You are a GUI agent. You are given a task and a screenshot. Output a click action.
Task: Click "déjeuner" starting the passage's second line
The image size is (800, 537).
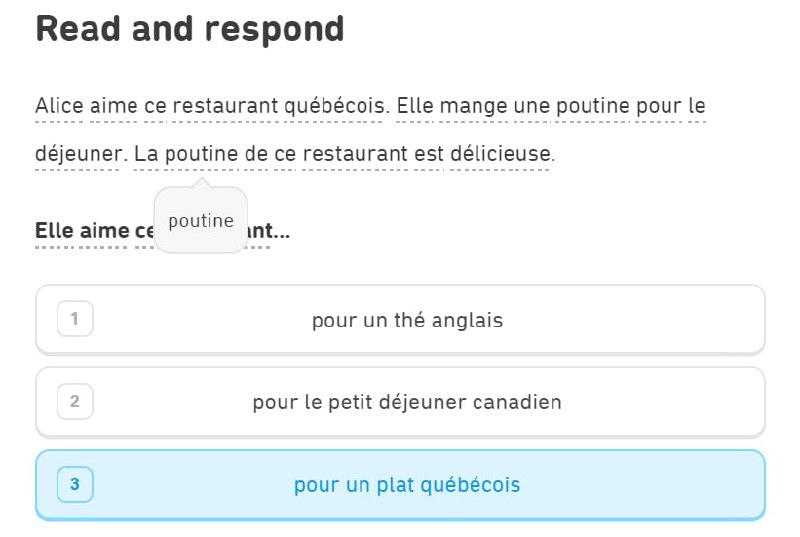click(x=77, y=155)
